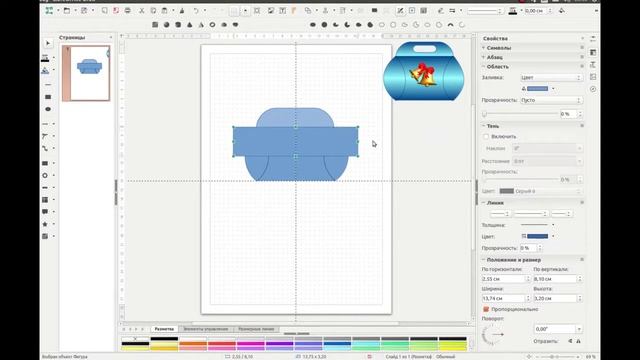Click the zoom slider in the status bar
This screenshot has width=640, height=360.
tap(557, 357)
